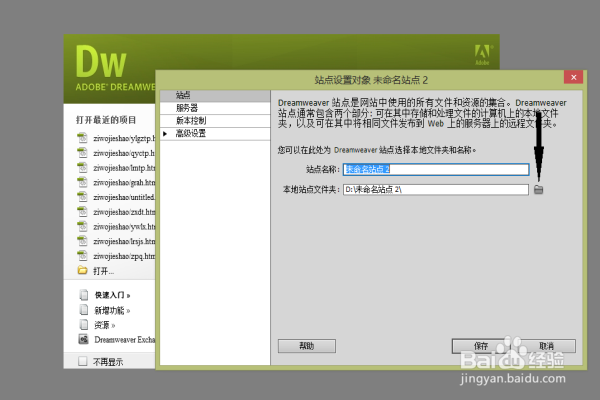
Task: Open recent file ziwojieshao/zpq
Action: pos(124,256)
